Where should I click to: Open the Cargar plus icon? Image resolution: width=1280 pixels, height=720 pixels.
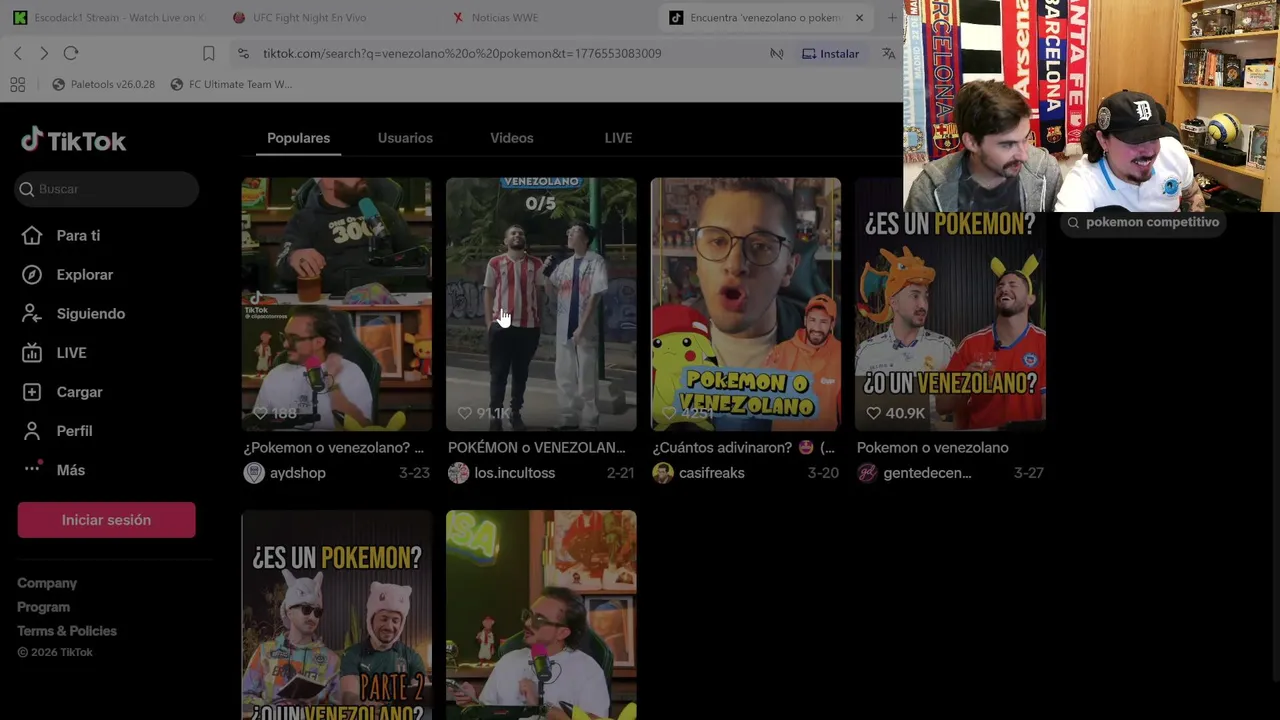point(32,392)
